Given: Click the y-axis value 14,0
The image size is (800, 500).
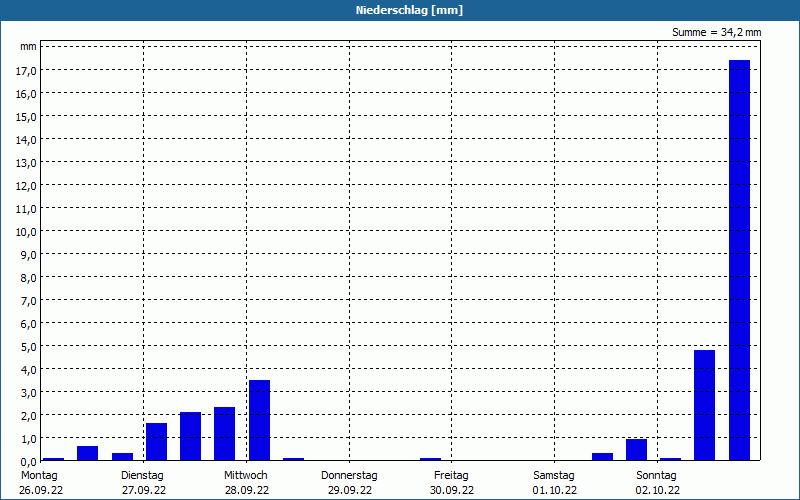Looking at the screenshot, I should coord(26,140).
